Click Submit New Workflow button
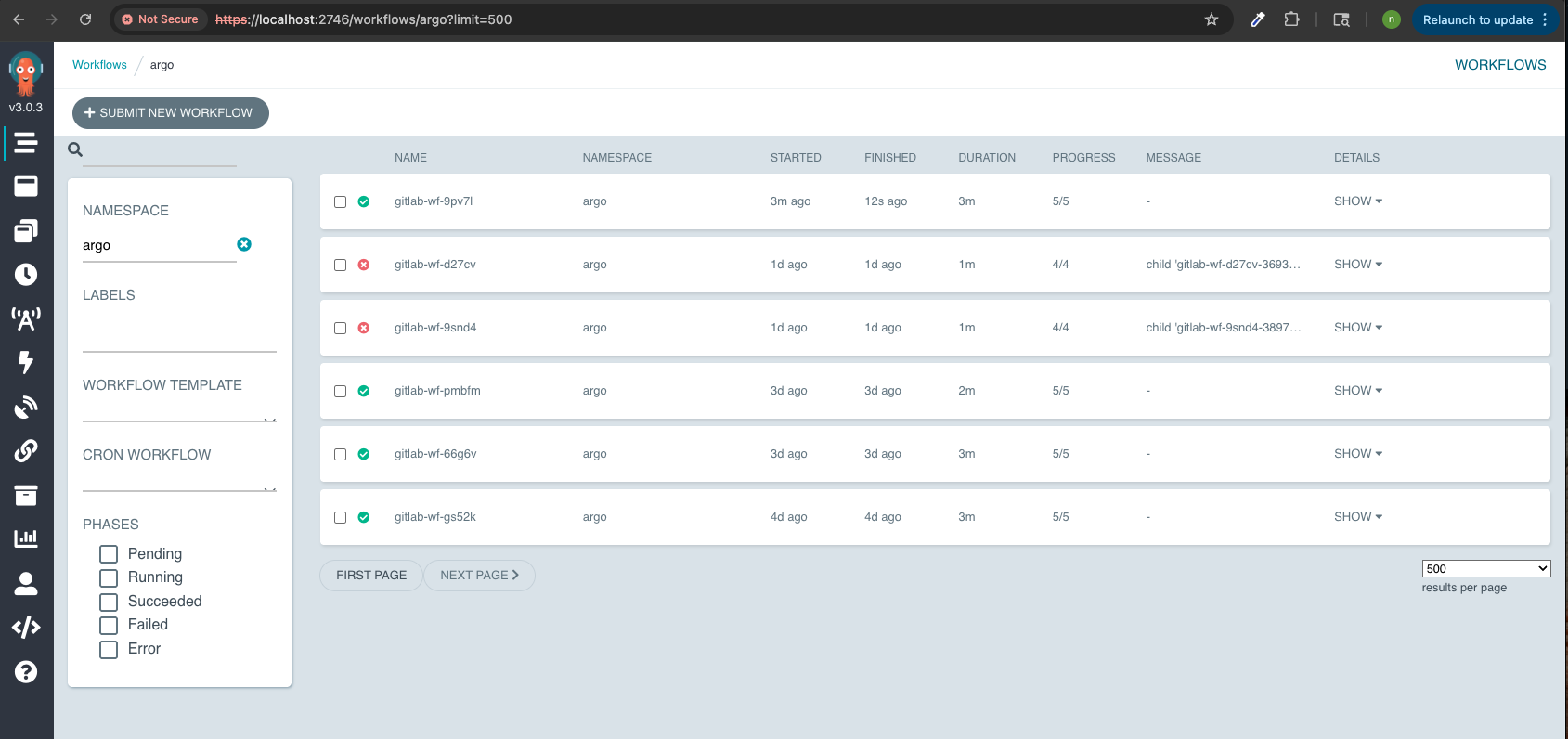1568x739 pixels. (x=171, y=113)
